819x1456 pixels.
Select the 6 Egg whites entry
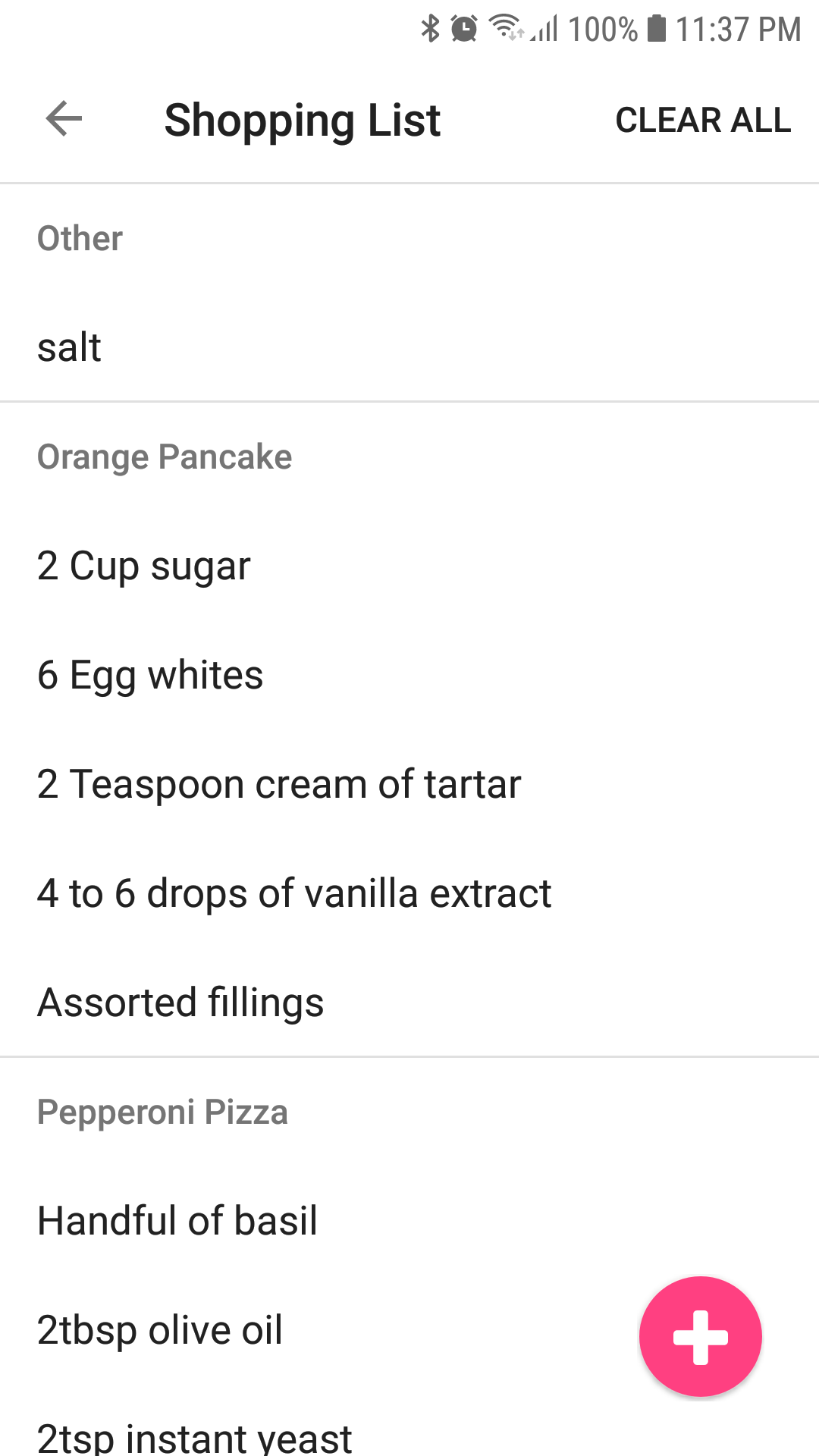click(150, 675)
